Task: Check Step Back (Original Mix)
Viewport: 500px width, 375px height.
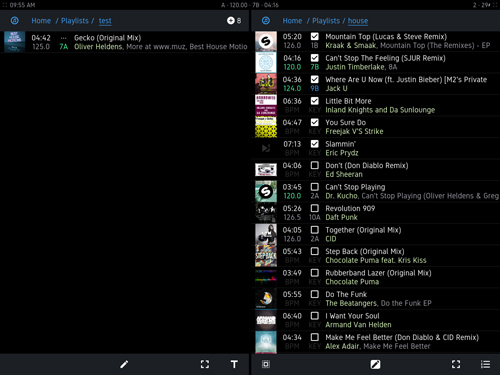Action: click(x=314, y=251)
